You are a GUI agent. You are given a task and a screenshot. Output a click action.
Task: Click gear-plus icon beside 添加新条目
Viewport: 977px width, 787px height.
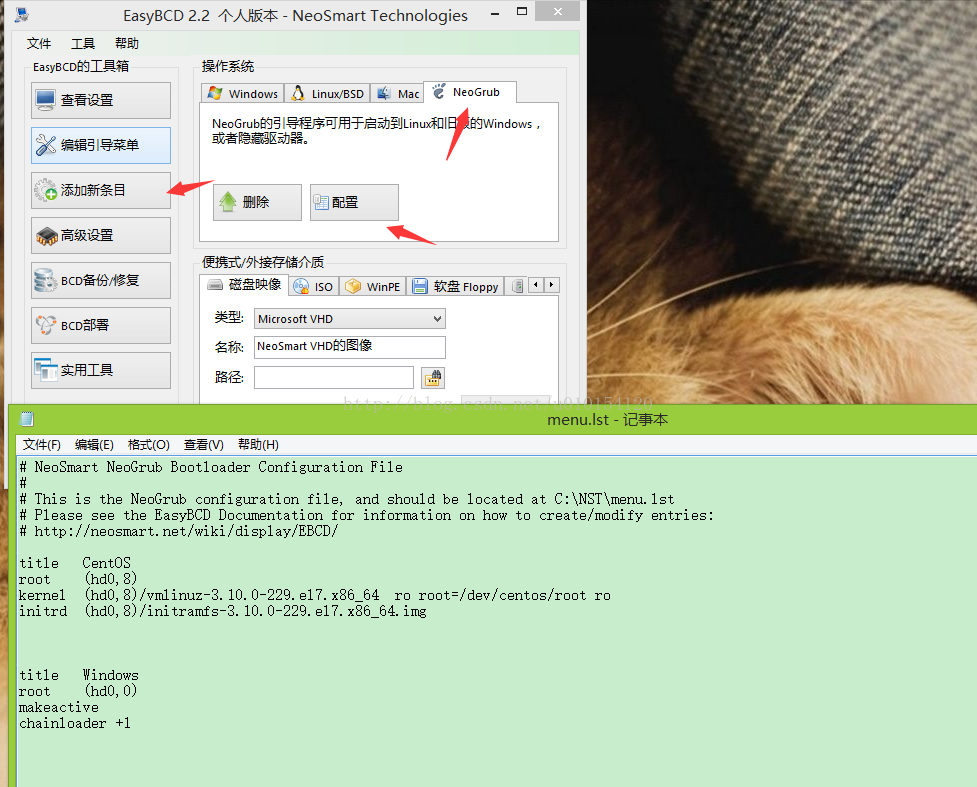point(45,190)
